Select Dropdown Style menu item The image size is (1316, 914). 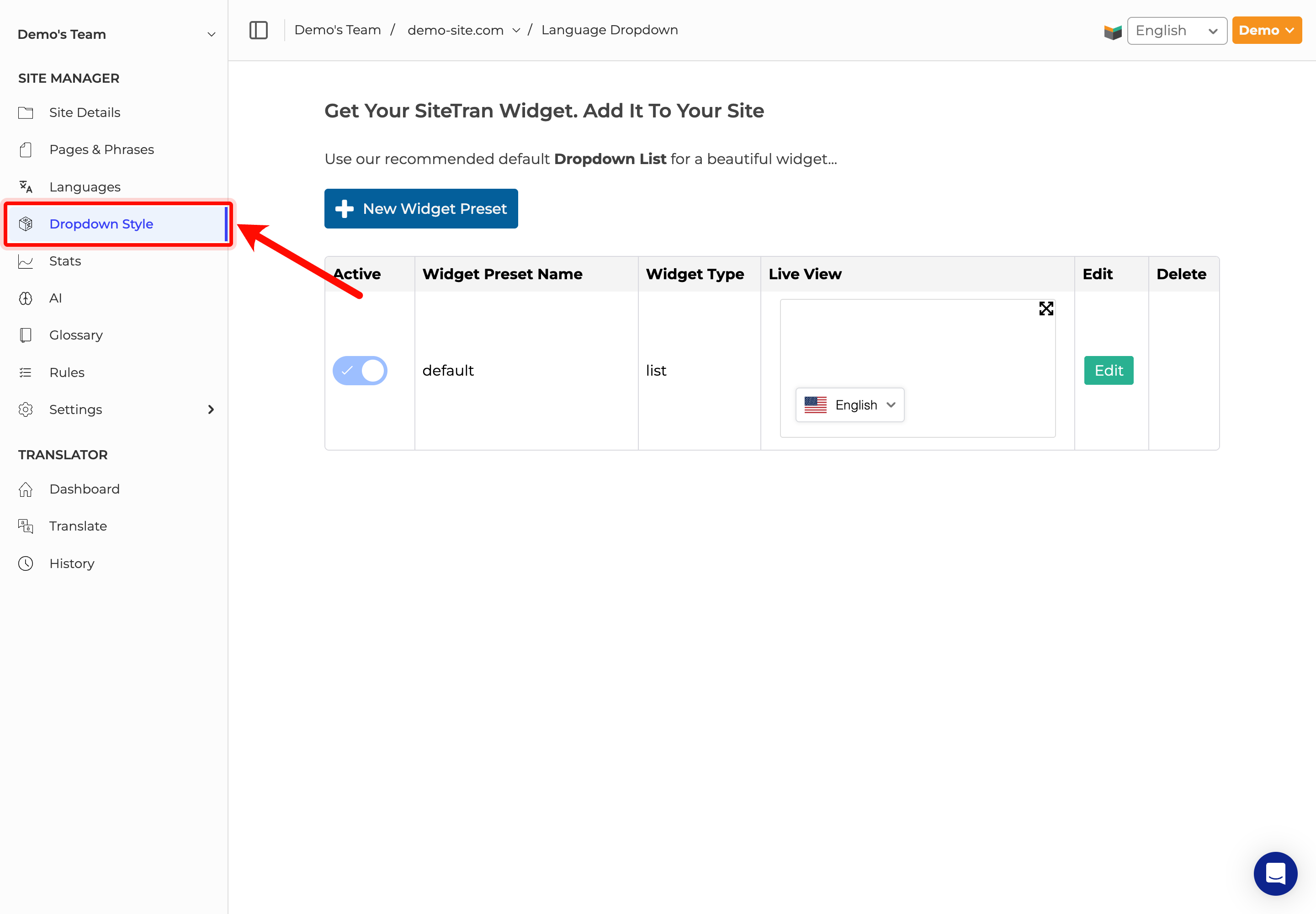click(x=117, y=224)
